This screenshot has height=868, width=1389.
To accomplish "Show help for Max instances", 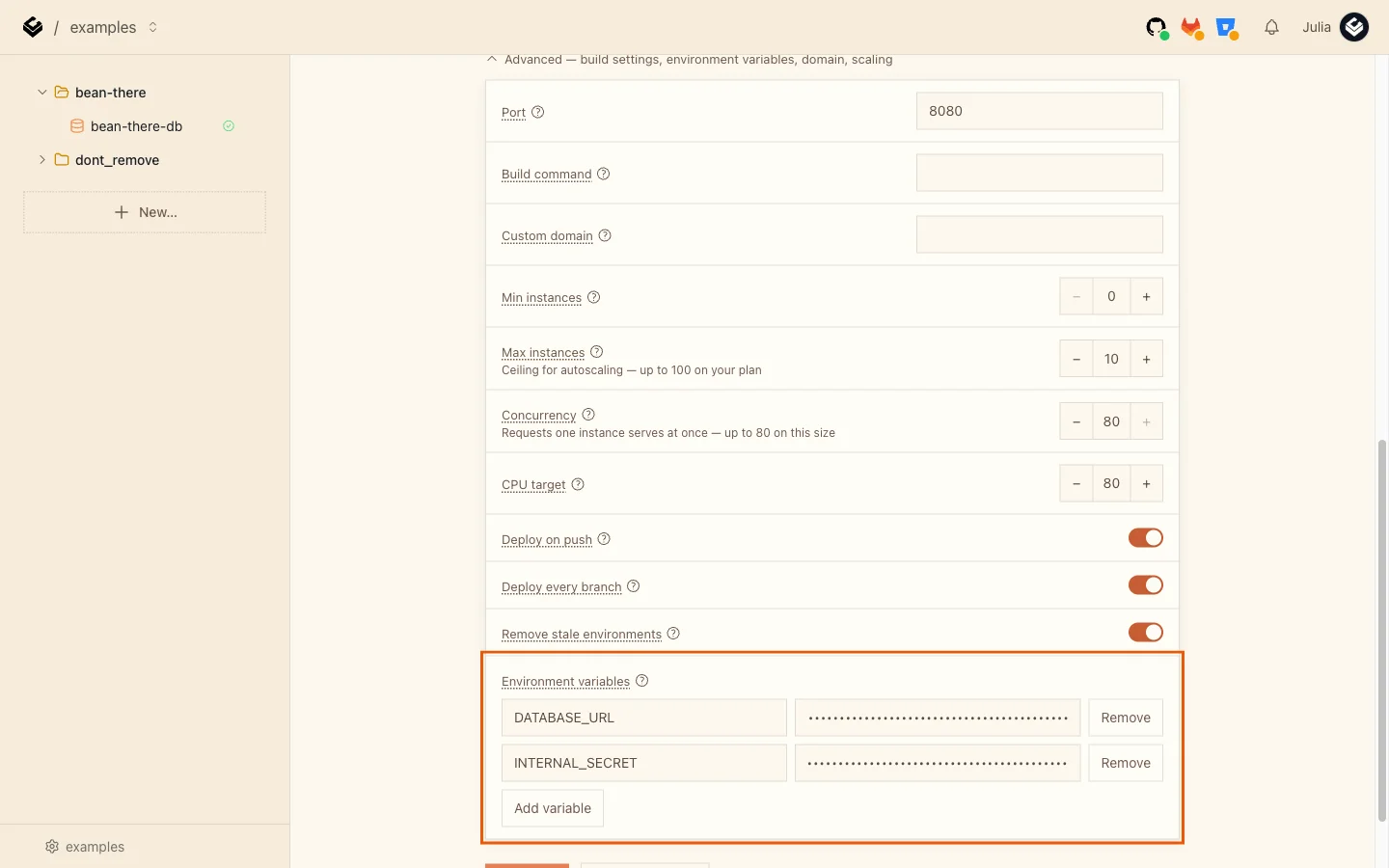I will 597,352.
